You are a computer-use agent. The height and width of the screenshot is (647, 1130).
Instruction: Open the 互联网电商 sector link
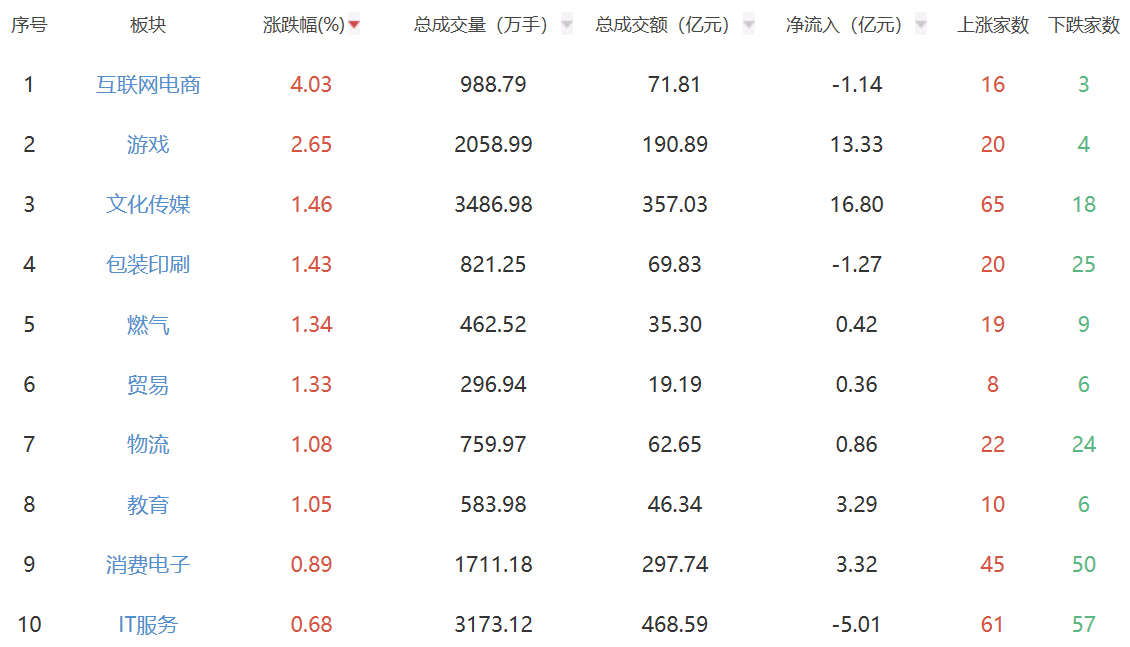[x=148, y=85]
